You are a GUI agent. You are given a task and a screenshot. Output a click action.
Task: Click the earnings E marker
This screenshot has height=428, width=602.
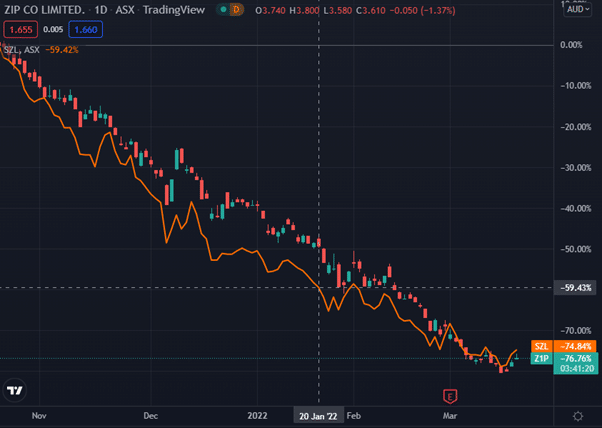tap(450, 396)
